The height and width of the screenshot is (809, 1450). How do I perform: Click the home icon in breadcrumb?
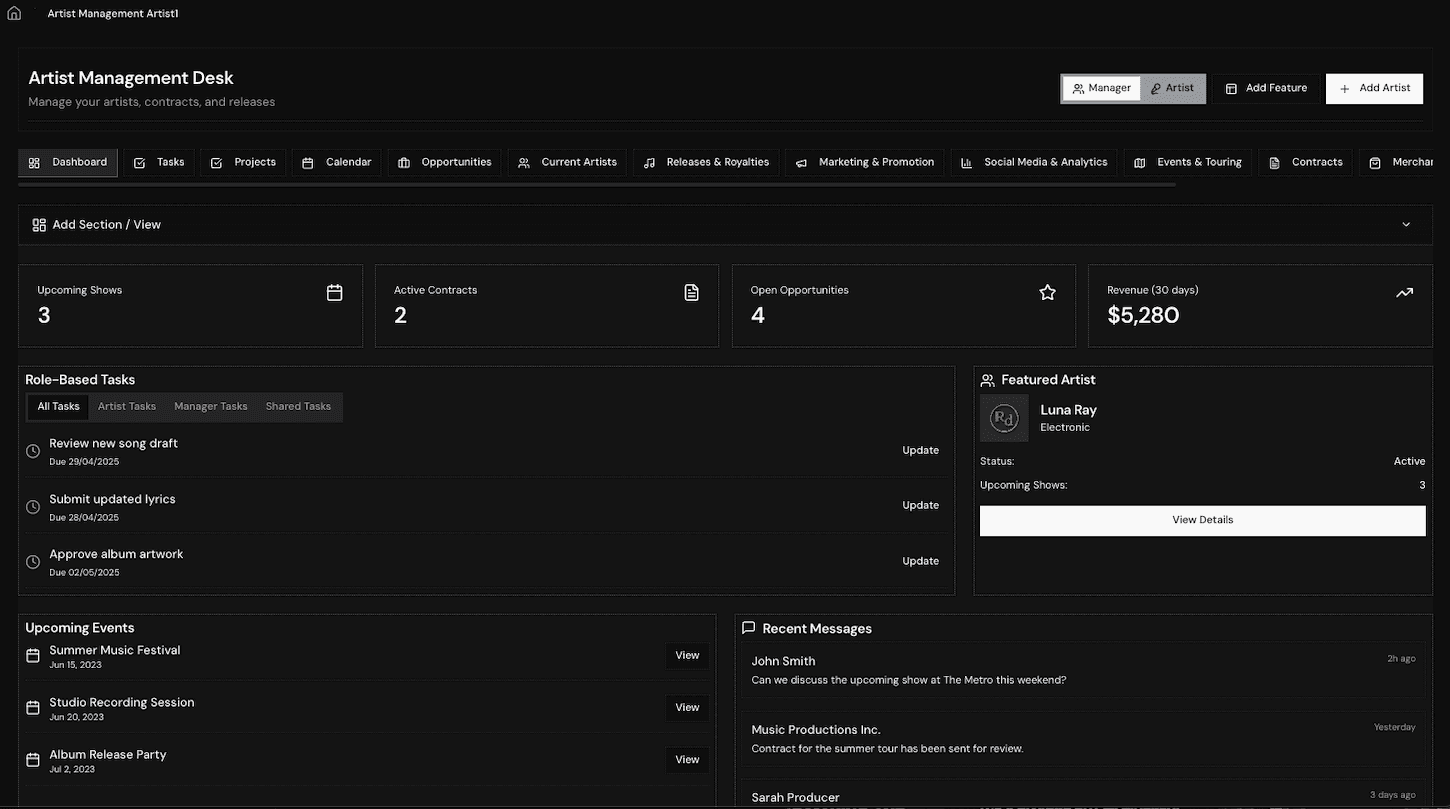14,14
